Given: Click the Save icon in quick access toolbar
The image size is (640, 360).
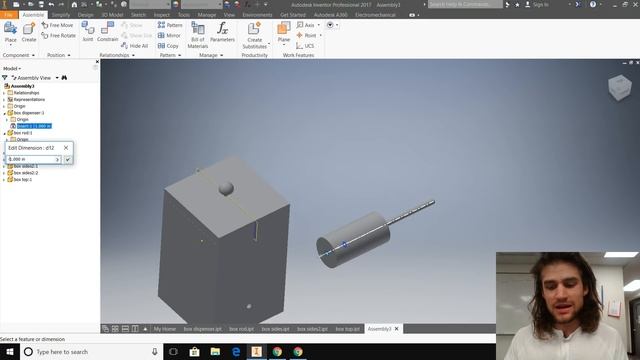Looking at the screenshot, I should click(x=41, y=4).
